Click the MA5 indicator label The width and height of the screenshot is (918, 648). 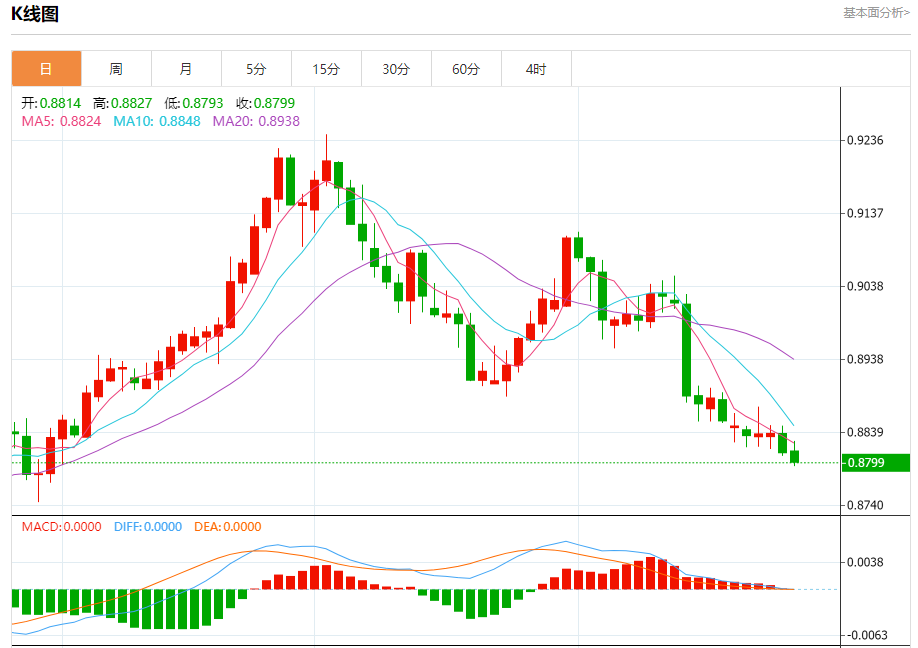pos(61,121)
